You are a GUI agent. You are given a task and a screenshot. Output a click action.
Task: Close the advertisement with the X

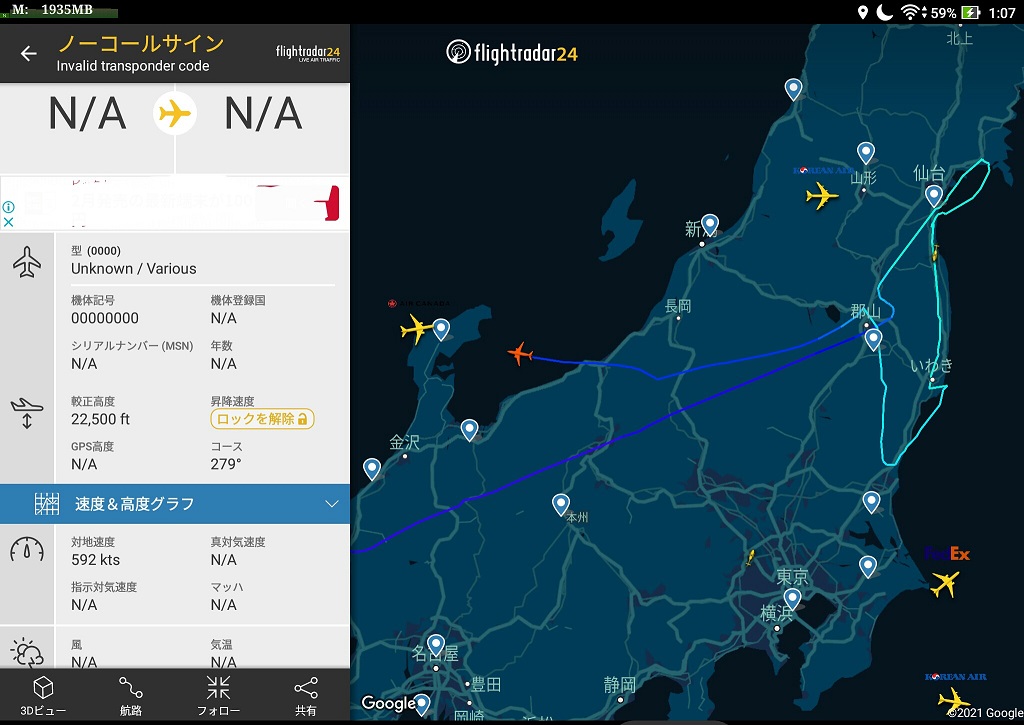(x=8, y=222)
